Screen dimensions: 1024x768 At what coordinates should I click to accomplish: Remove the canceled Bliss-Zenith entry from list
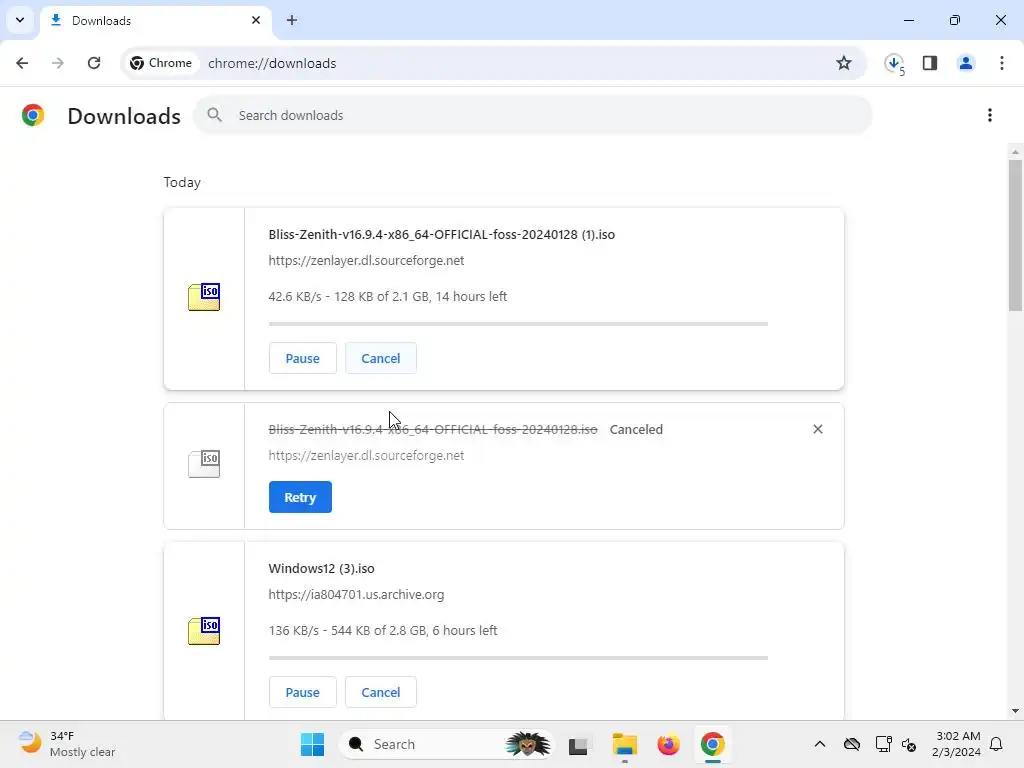[x=818, y=429]
